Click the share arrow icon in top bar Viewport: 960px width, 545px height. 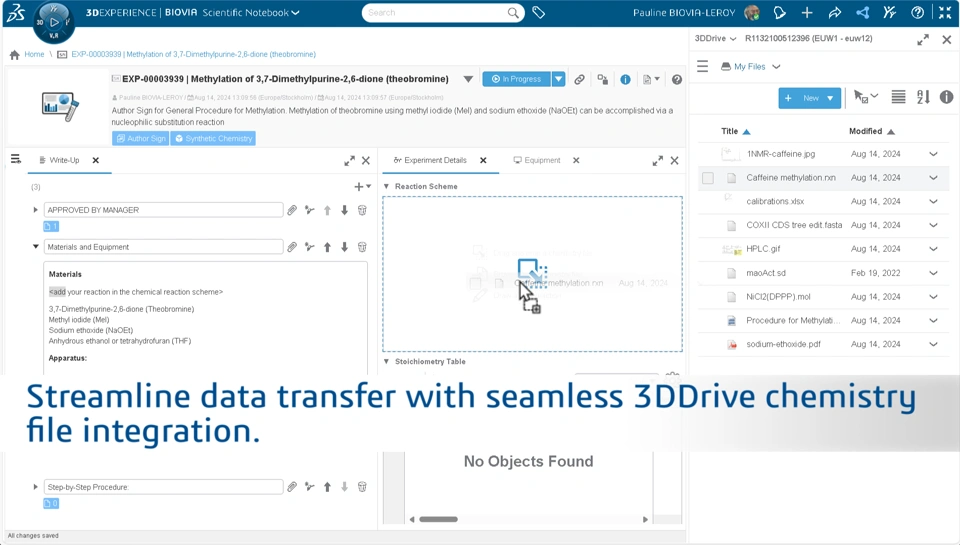click(835, 12)
